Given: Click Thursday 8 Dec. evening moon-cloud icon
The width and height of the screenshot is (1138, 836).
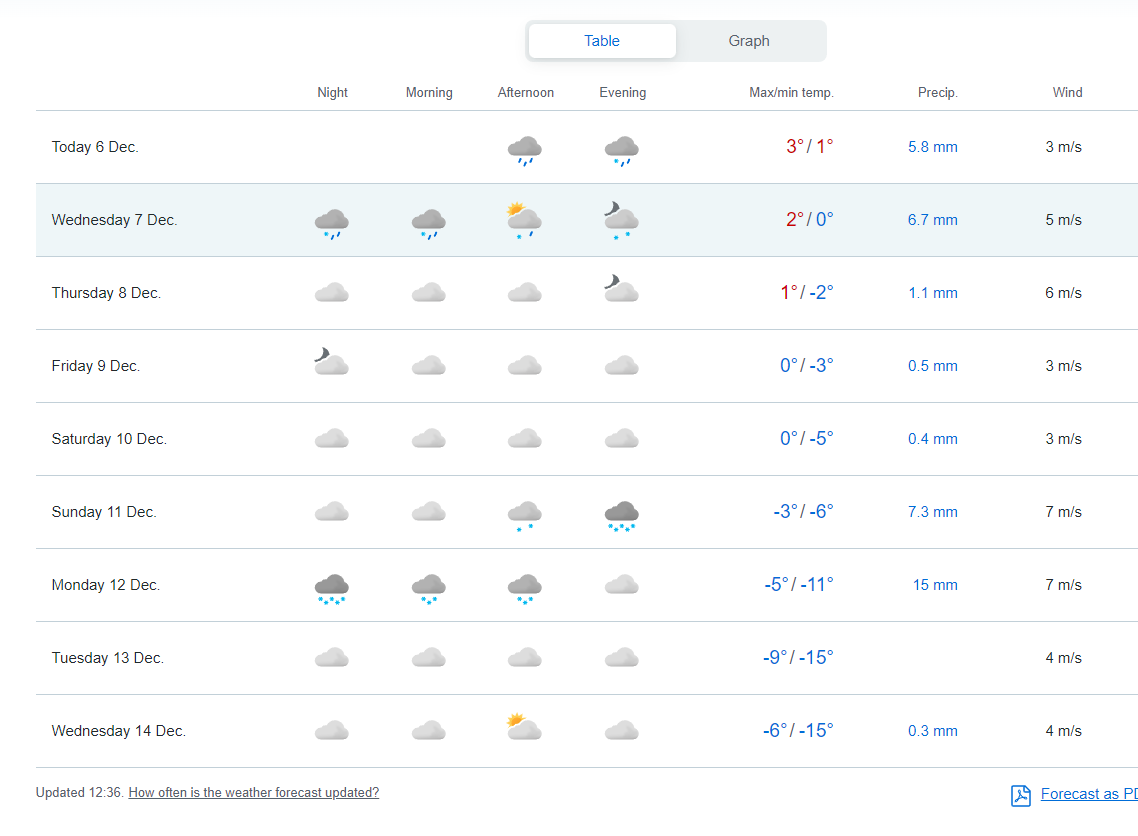Looking at the screenshot, I should pyautogui.click(x=621, y=291).
